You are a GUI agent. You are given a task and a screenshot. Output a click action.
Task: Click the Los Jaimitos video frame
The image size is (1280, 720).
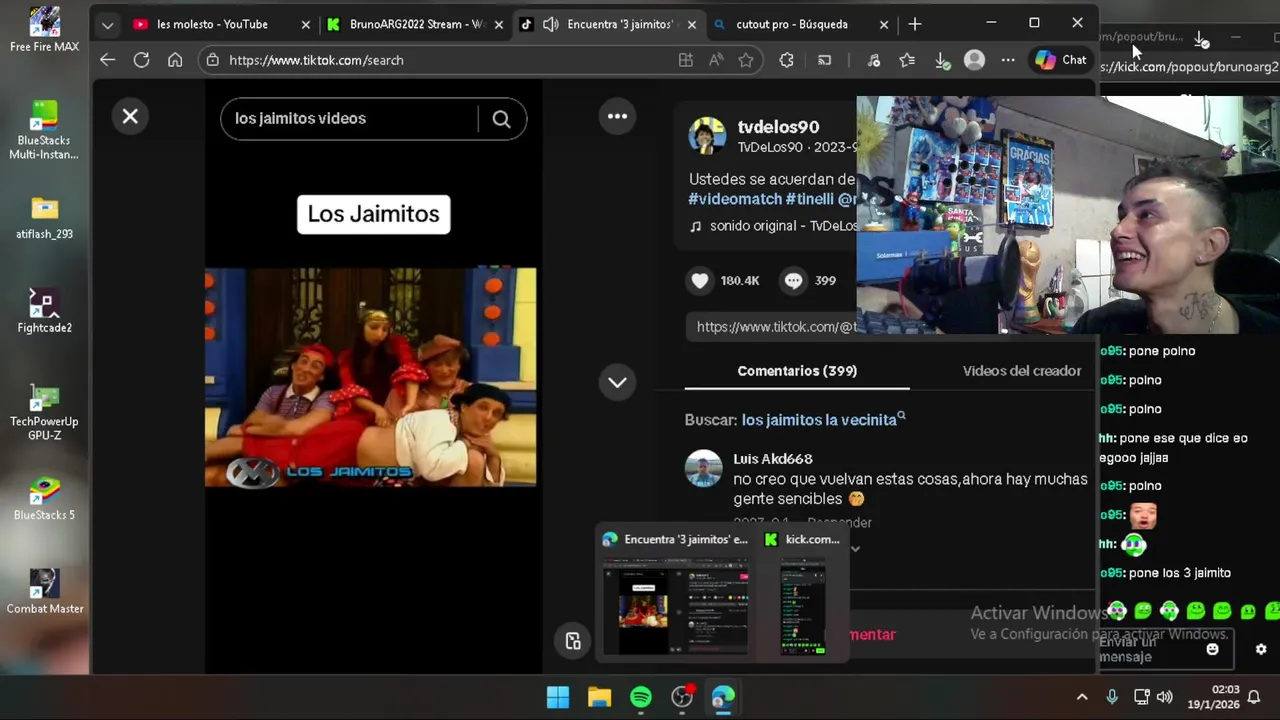(x=370, y=377)
